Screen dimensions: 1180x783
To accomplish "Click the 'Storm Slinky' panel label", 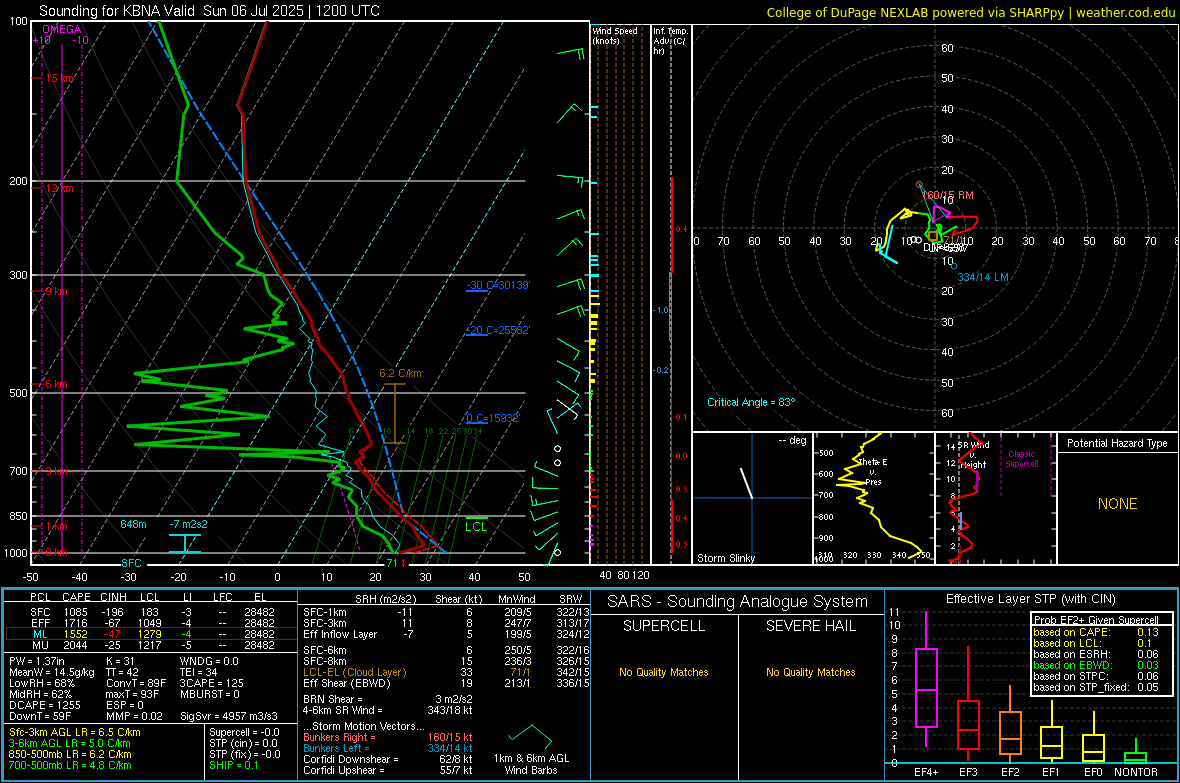I will 726,558.
